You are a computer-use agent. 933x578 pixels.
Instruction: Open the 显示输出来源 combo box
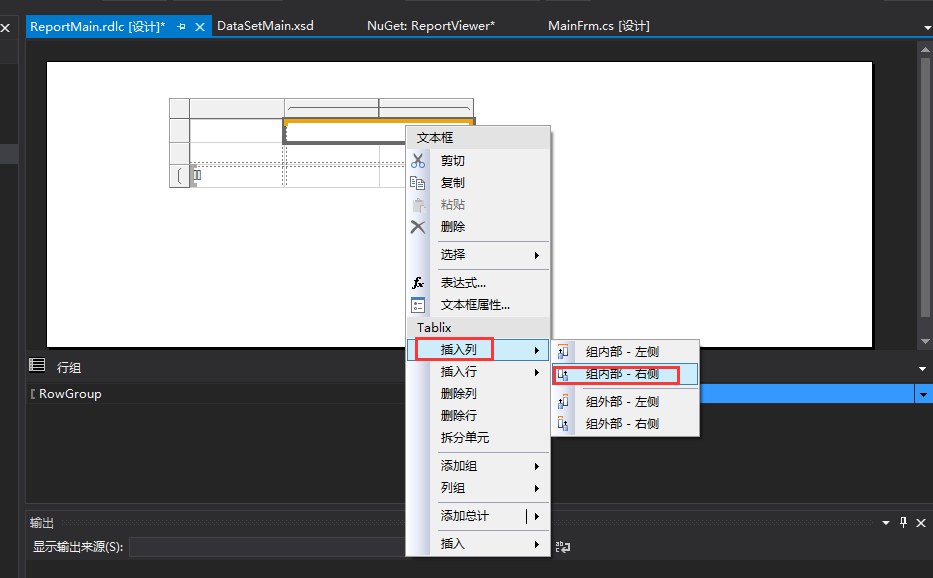(267, 546)
